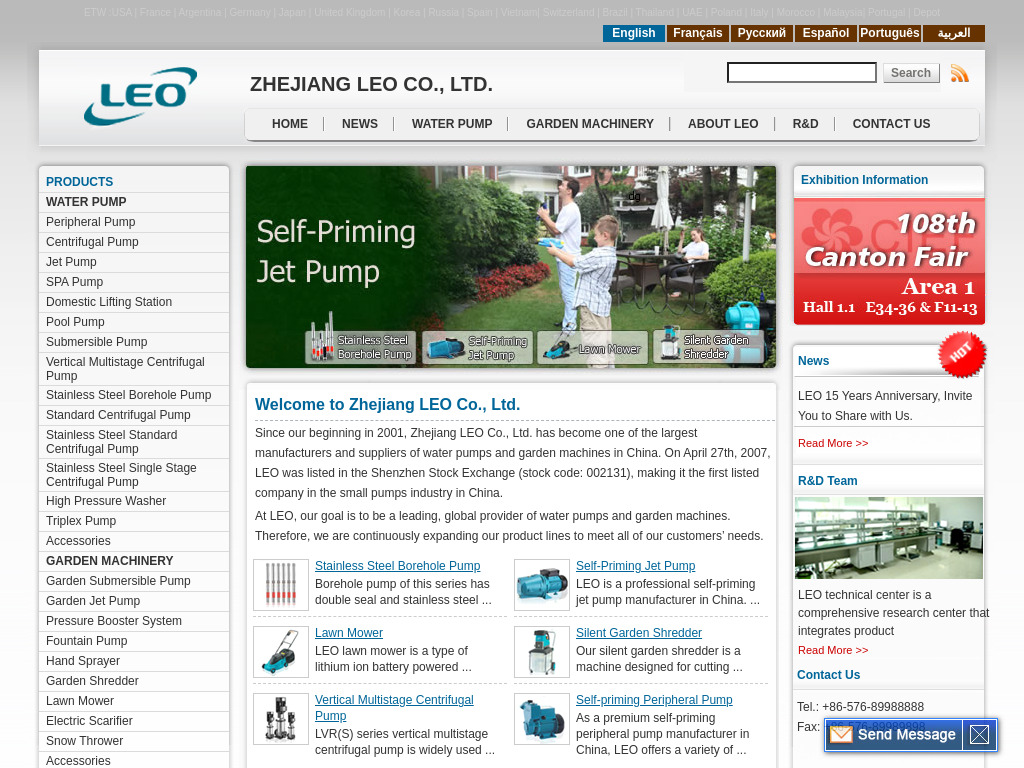
Task: Select Jet Pump in the sidebar
Action: pyautogui.click(x=71, y=262)
